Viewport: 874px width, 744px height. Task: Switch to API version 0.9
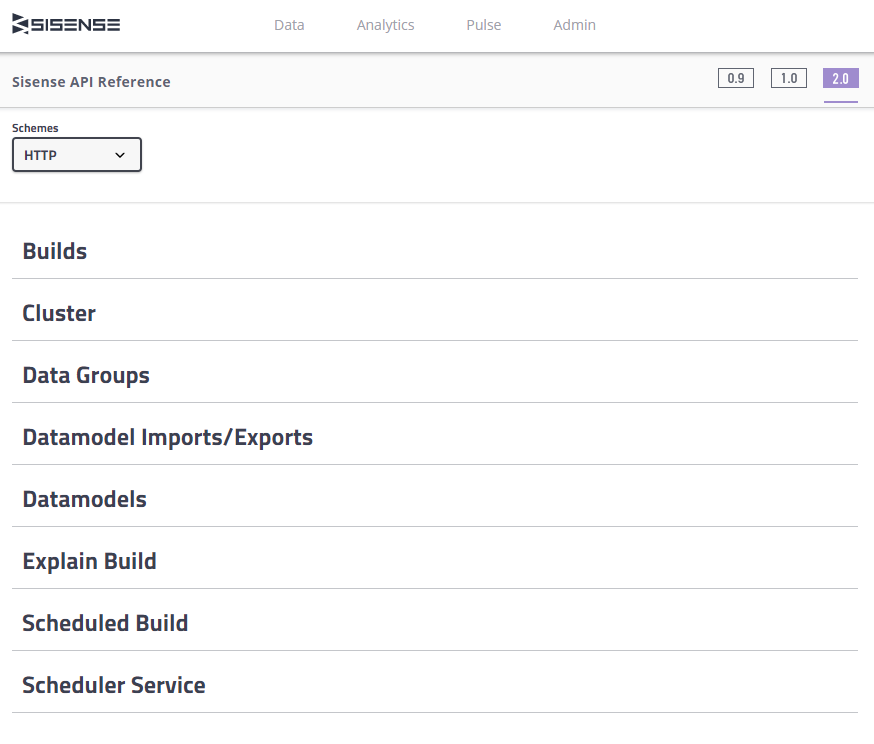pyautogui.click(x=736, y=78)
